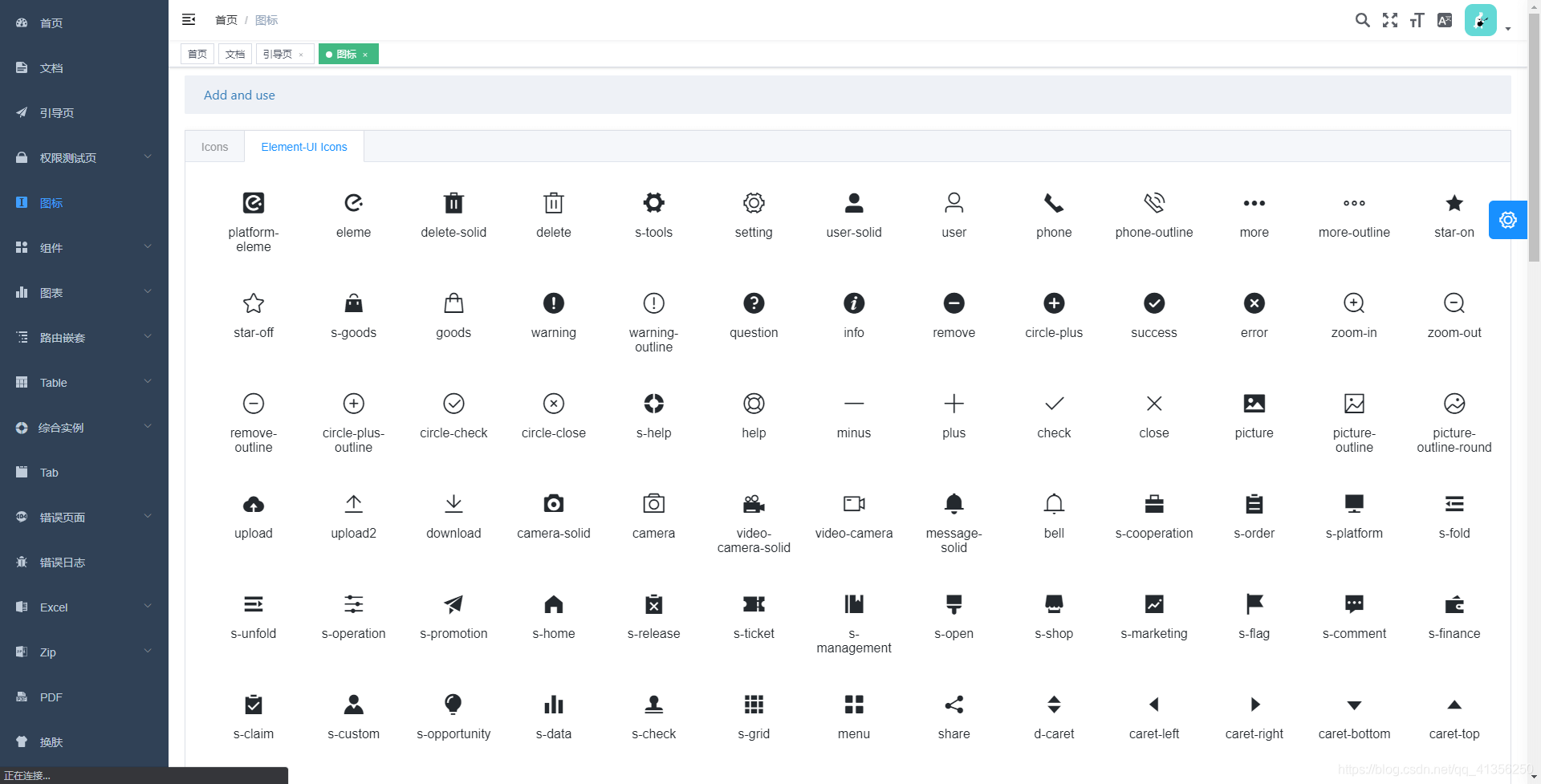Click the s-tools gear icon
Image resolution: width=1541 pixels, height=784 pixels.
pos(654,203)
